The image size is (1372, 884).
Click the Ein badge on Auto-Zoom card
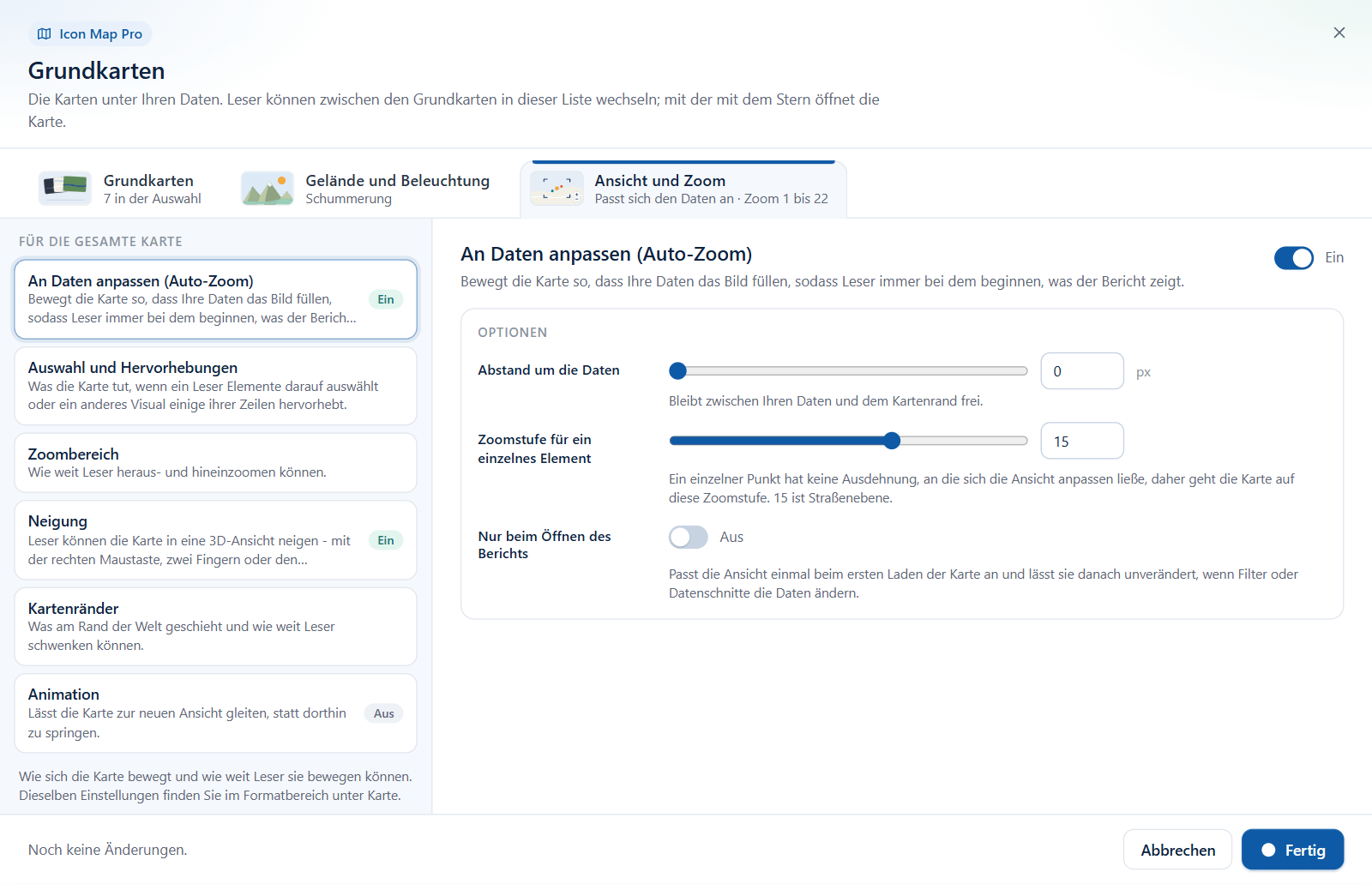pyautogui.click(x=386, y=299)
